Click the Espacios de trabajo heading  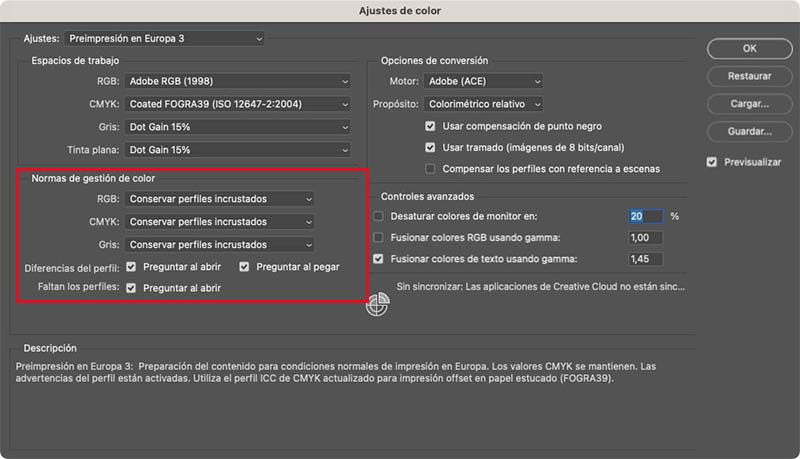click(75, 61)
